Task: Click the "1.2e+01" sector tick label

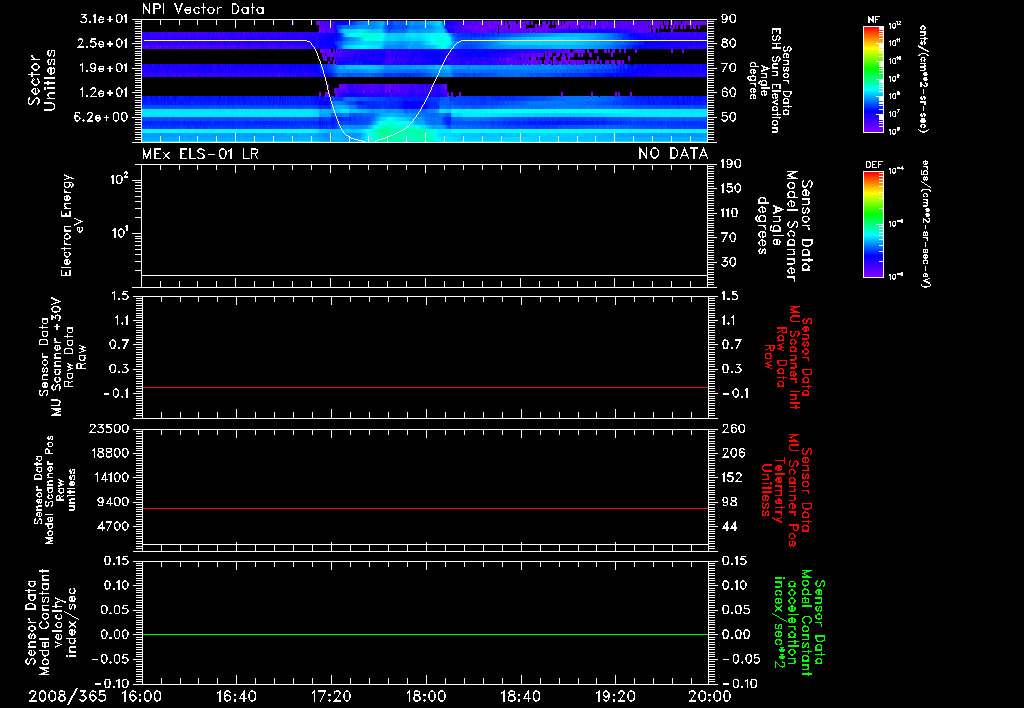Action: pyautogui.click(x=104, y=93)
